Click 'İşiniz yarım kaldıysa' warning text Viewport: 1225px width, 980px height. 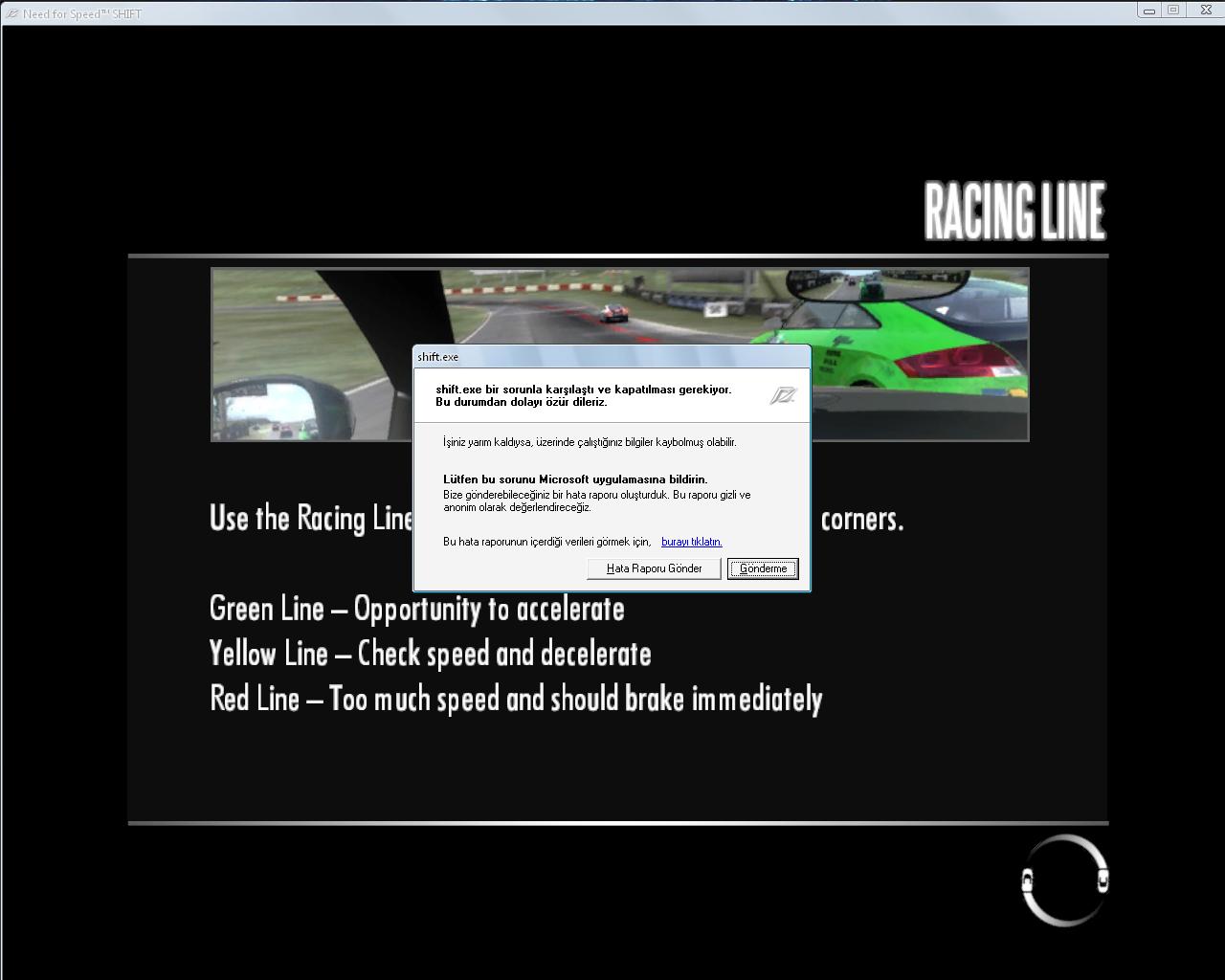pyautogui.click(x=590, y=442)
